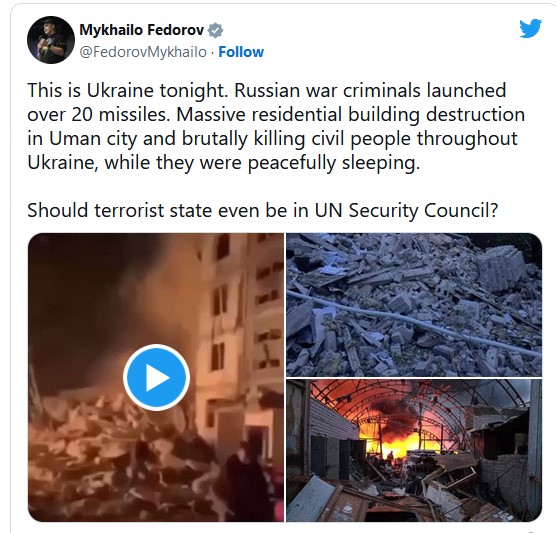Screen dimensions: 556x533
Task: Click the line starting 'over 20 missiles'
Action: tap(276, 115)
